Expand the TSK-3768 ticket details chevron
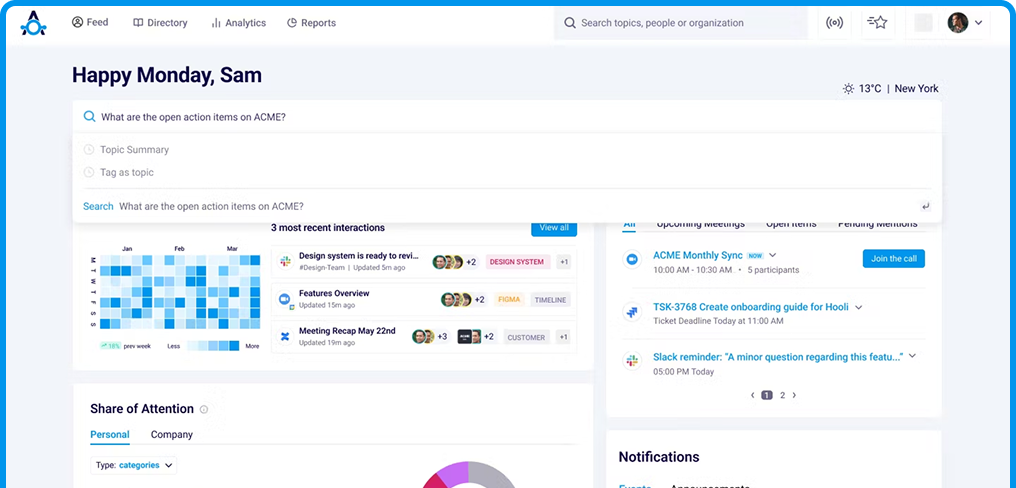Image resolution: width=1016 pixels, height=488 pixels. [859, 308]
